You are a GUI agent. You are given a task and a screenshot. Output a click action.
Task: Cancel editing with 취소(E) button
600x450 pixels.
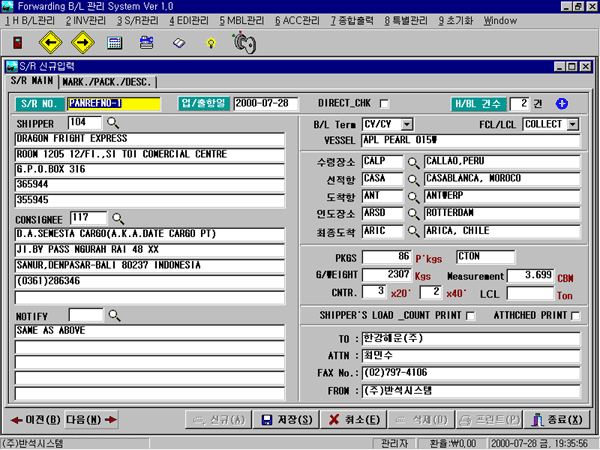[354, 420]
